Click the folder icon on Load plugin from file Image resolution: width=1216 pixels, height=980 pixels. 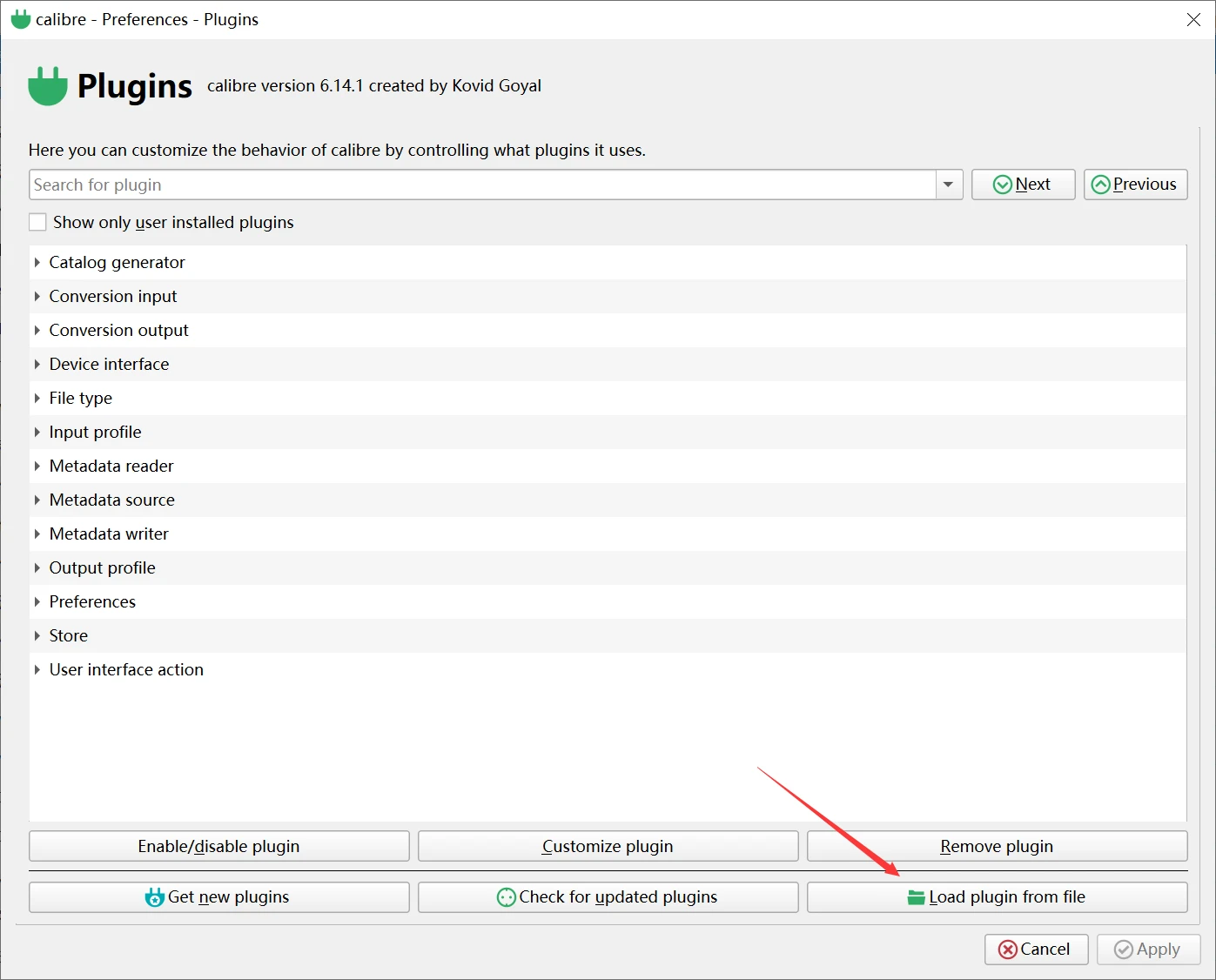[916, 897]
